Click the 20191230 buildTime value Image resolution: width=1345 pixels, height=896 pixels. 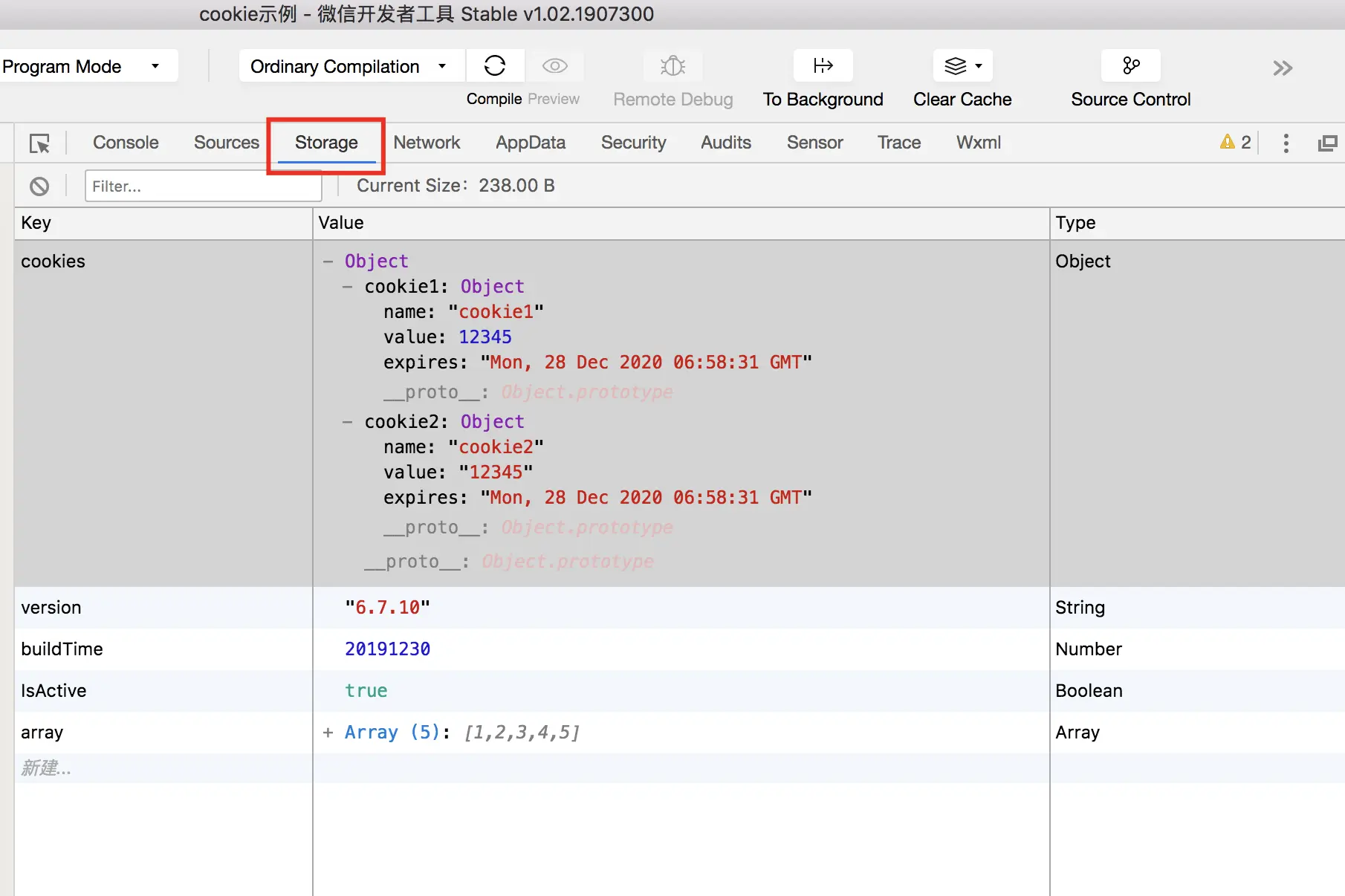(387, 649)
